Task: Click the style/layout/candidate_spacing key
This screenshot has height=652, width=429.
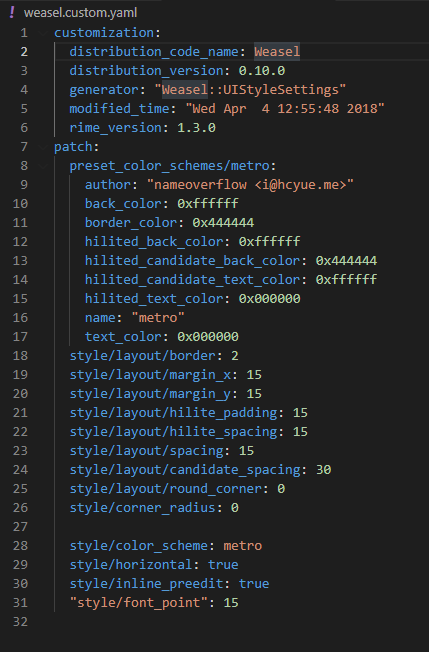Action: pos(185,469)
